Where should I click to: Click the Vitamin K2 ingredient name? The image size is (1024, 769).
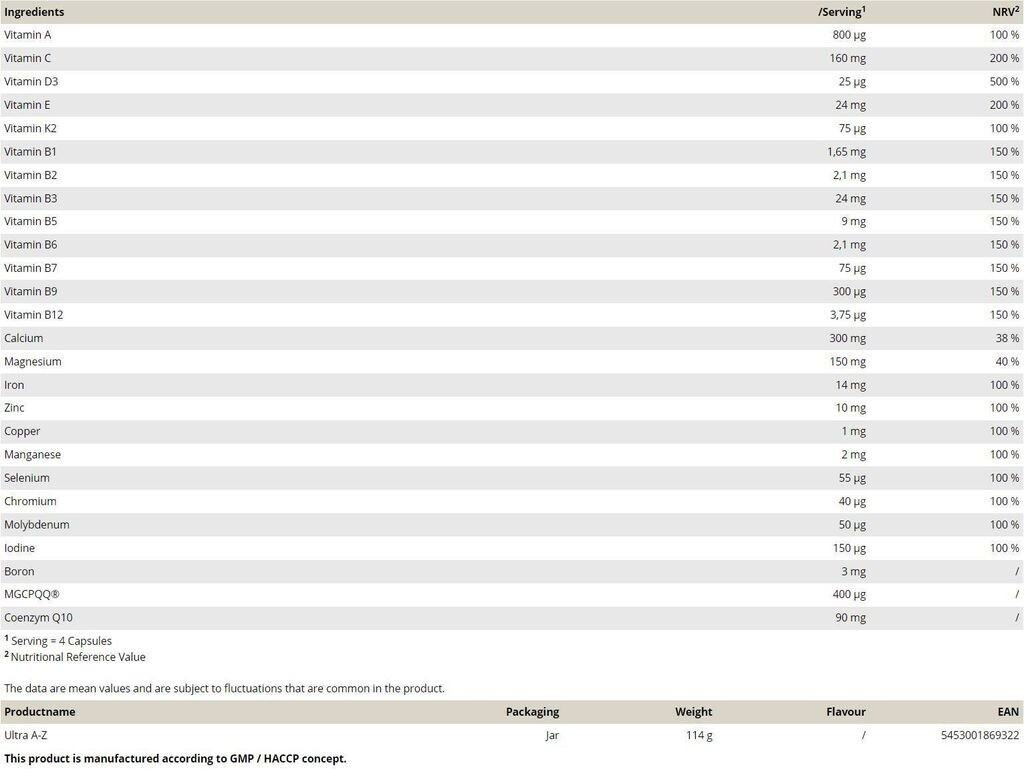tap(30, 128)
